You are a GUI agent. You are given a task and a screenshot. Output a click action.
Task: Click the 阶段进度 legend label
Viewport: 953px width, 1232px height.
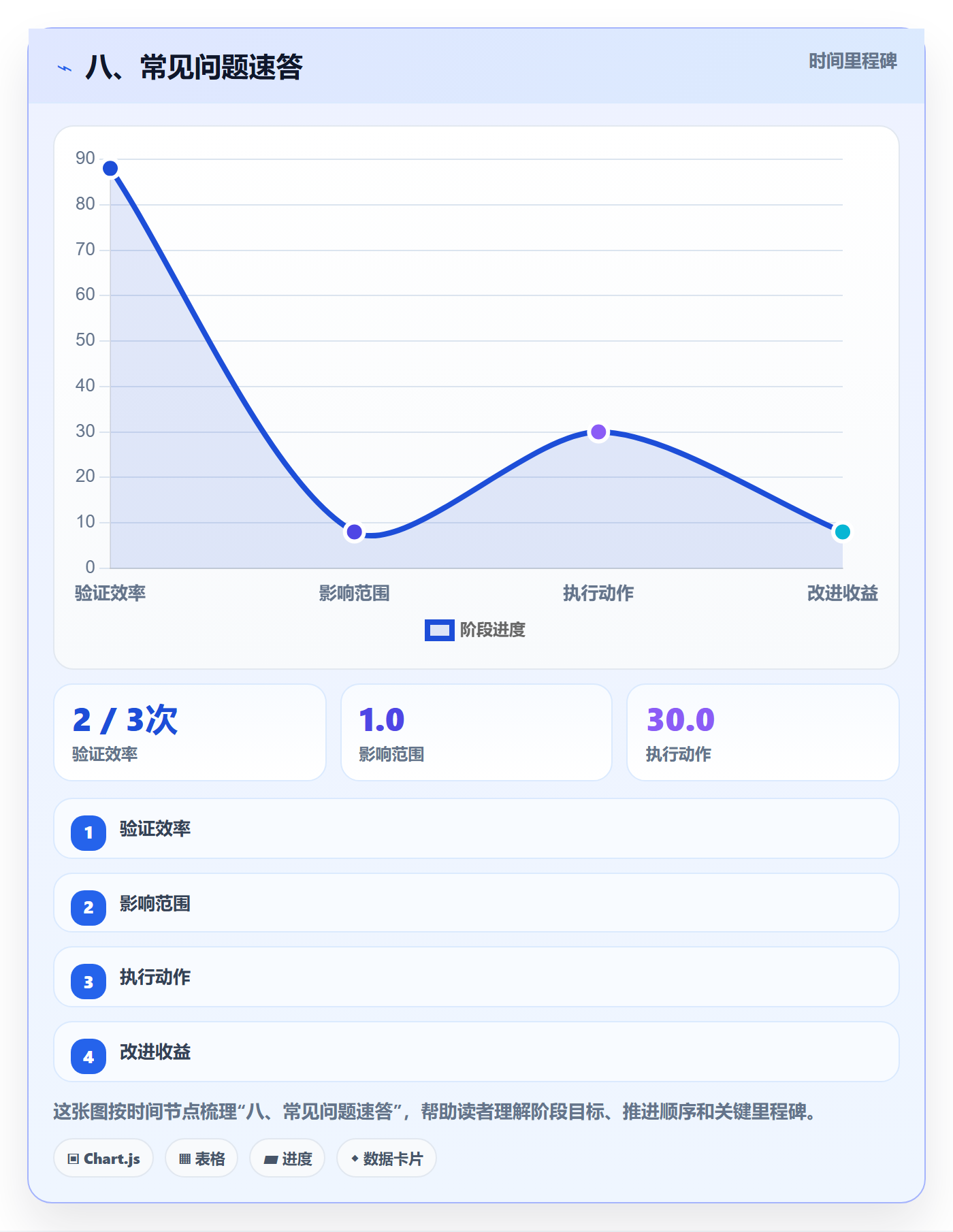[x=493, y=630]
